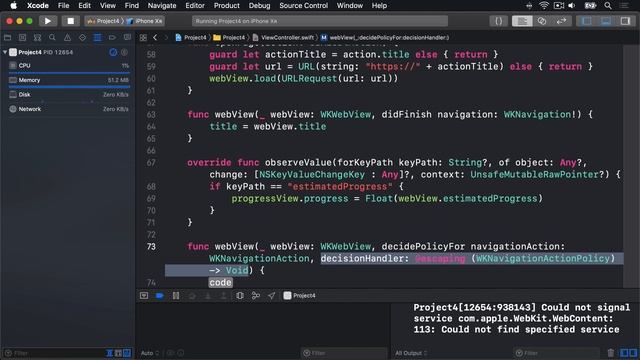Stop the running app
The height and width of the screenshot is (360, 640).
click(x=71, y=21)
